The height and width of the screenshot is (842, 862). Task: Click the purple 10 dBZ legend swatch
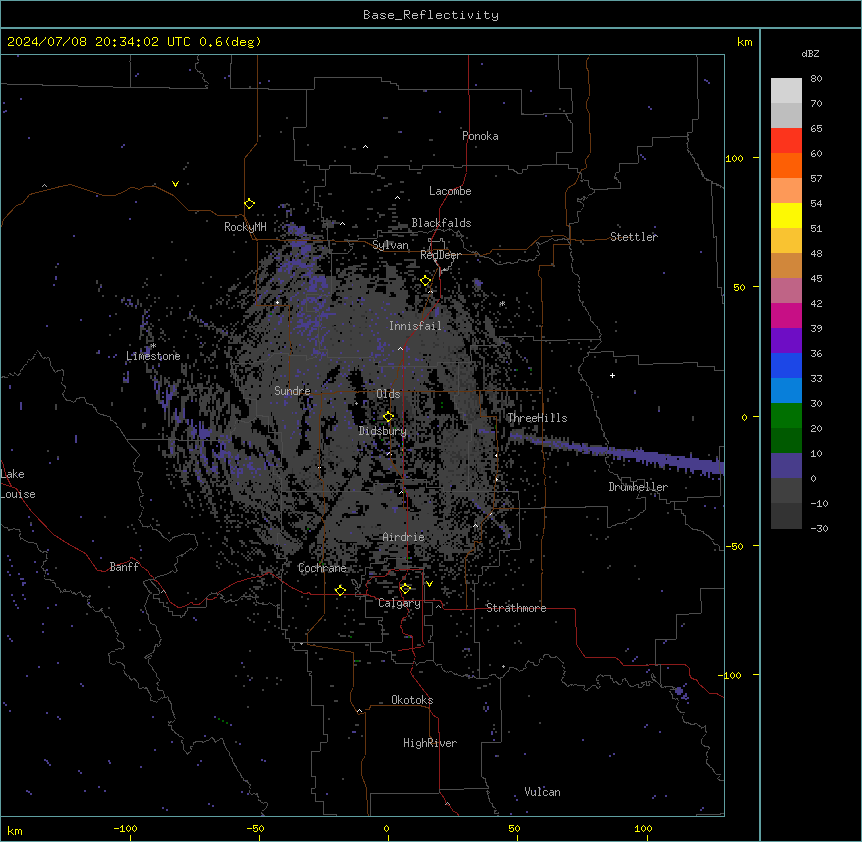tap(786, 466)
